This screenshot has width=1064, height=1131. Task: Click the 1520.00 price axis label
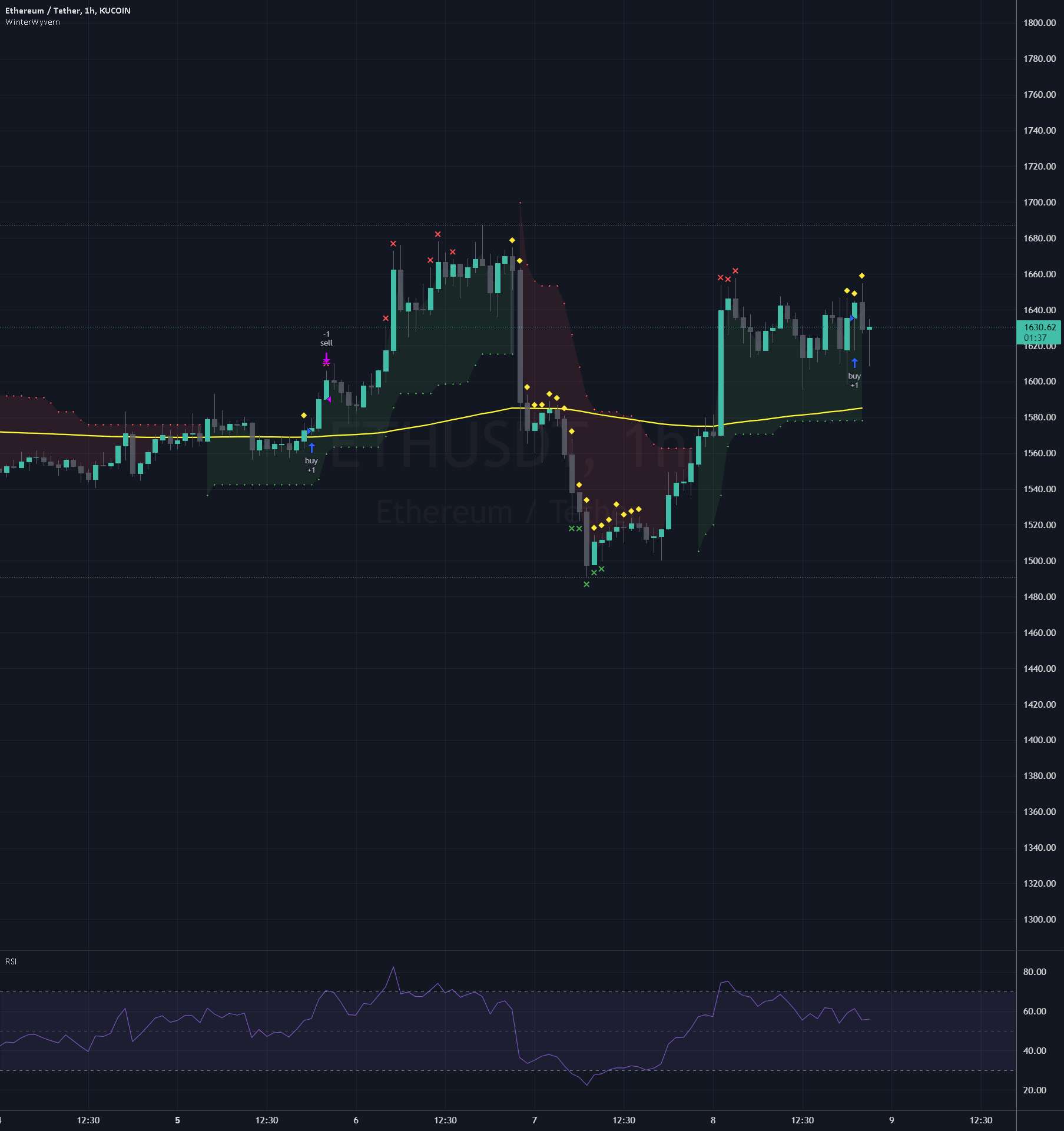coord(1039,525)
